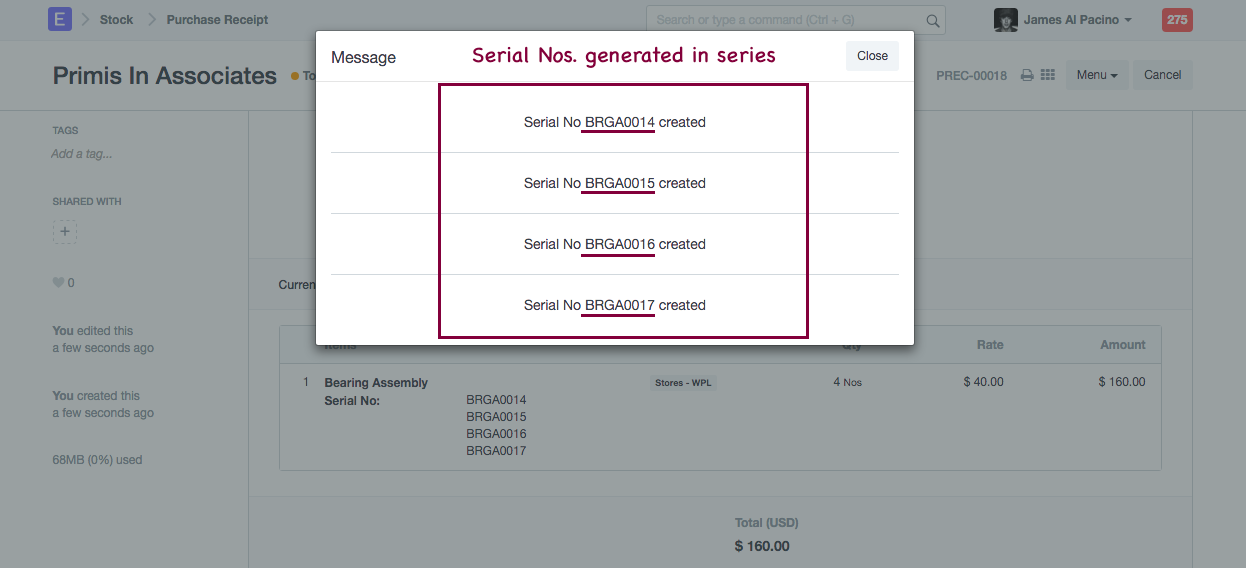Click the red 275 notifications badge
Screen dimensions: 1246x568
1177,20
